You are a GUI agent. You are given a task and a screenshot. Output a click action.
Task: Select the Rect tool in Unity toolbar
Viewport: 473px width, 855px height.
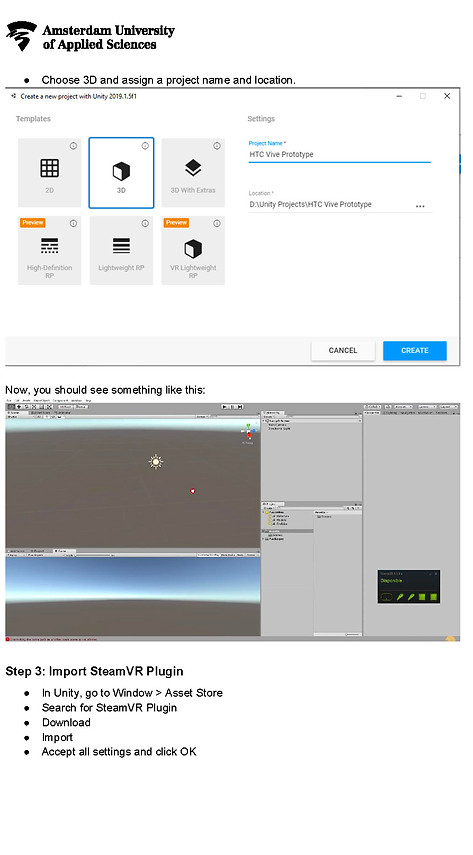tap(41, 406)
